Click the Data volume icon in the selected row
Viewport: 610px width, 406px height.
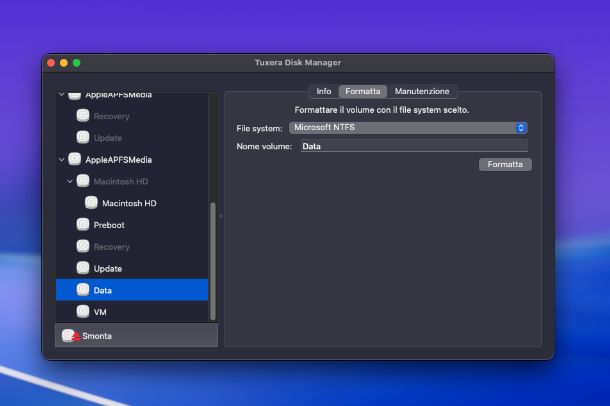[x=83, y=290]
